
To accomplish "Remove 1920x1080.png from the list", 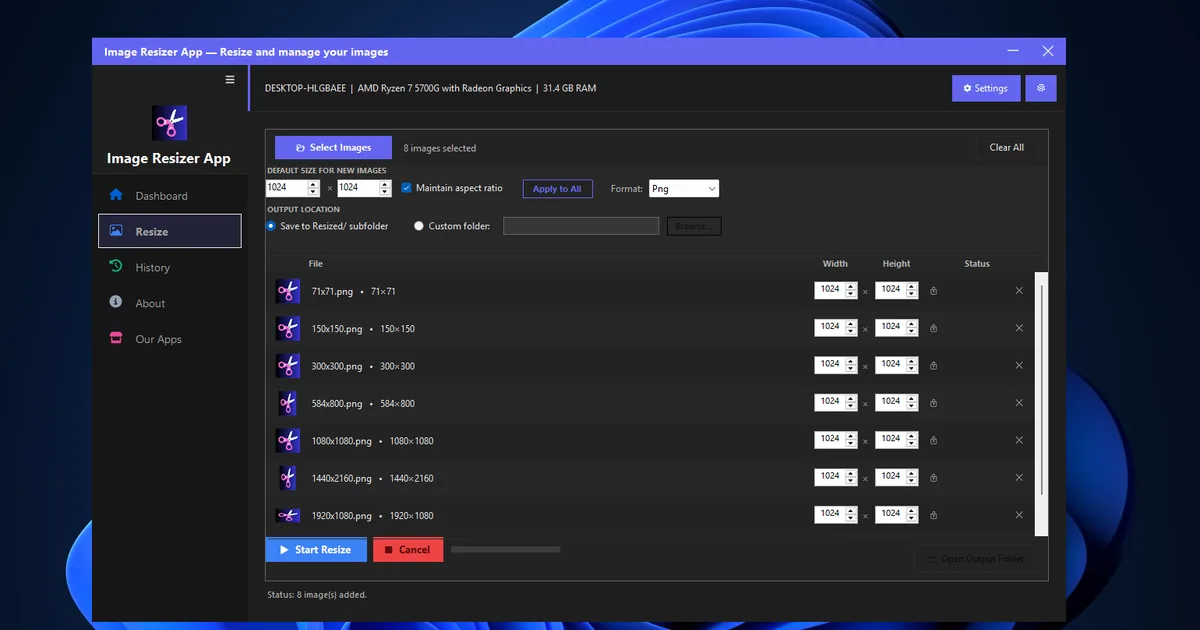I will (x=1019, y=515).
